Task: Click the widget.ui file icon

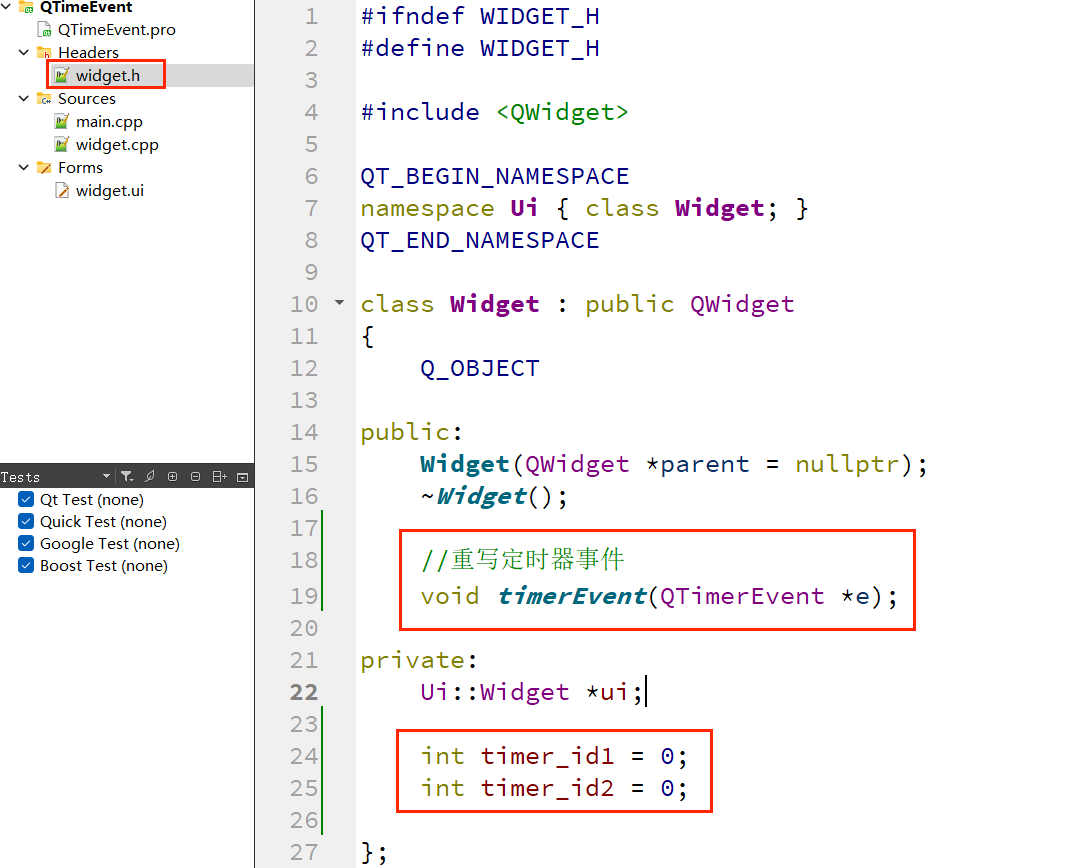Action: [x=62, y=190]
